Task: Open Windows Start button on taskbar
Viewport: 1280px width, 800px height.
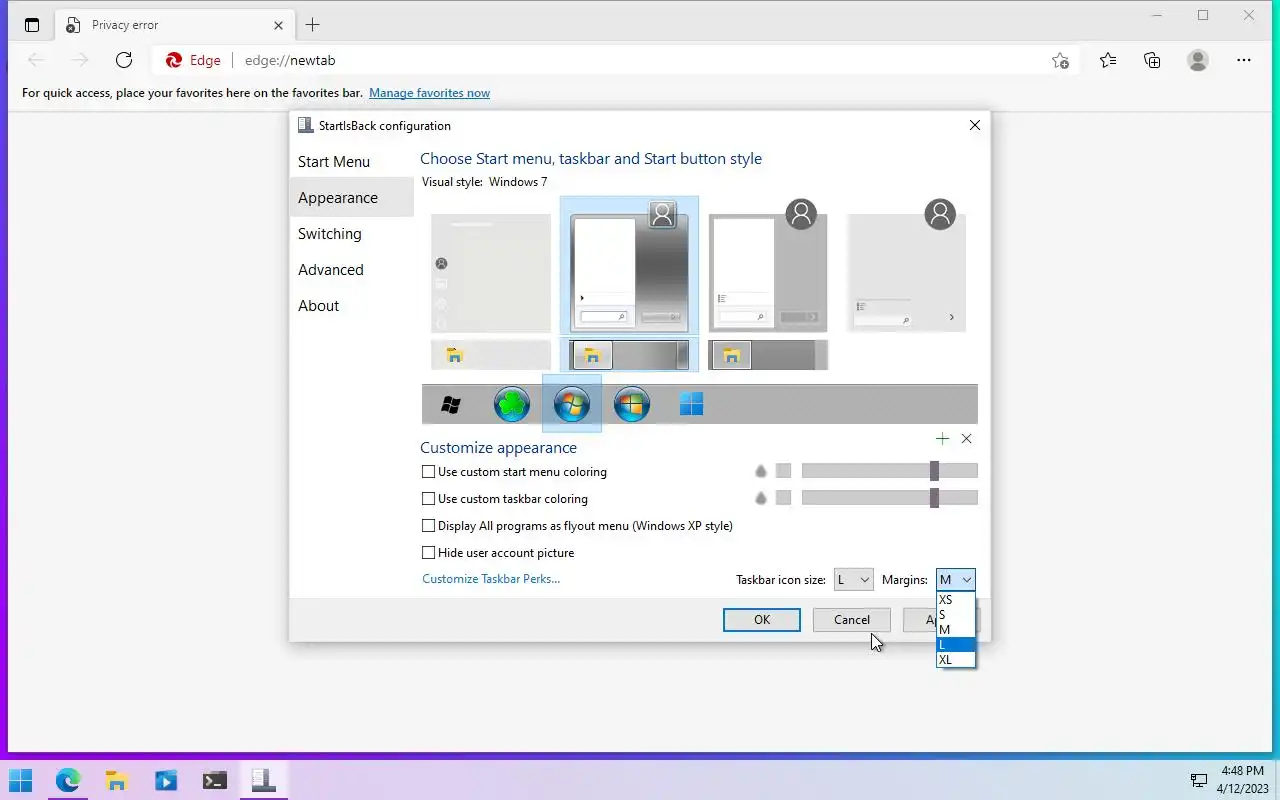Action: coord(20,780)
